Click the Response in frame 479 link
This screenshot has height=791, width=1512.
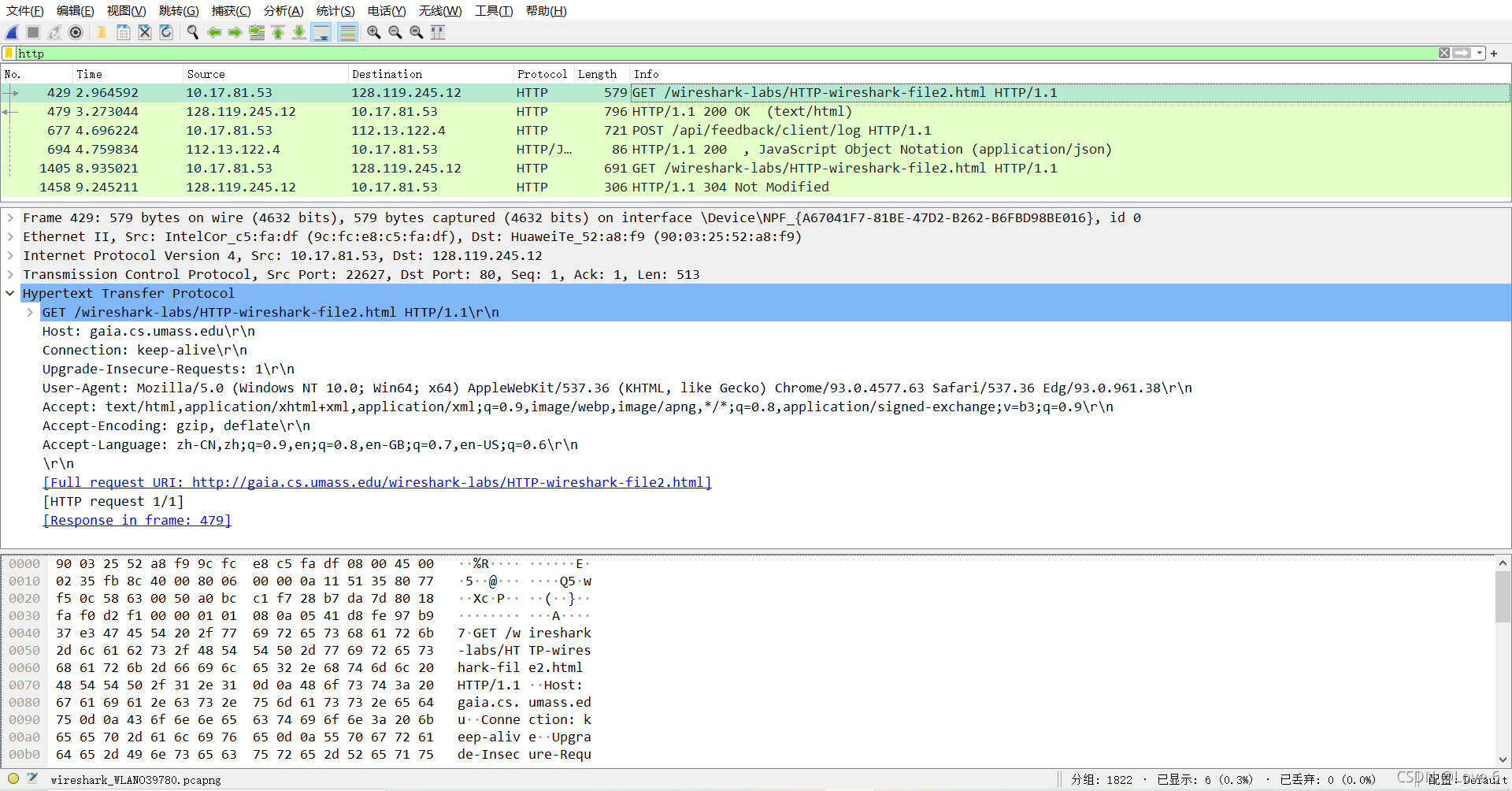click(136, 520)
